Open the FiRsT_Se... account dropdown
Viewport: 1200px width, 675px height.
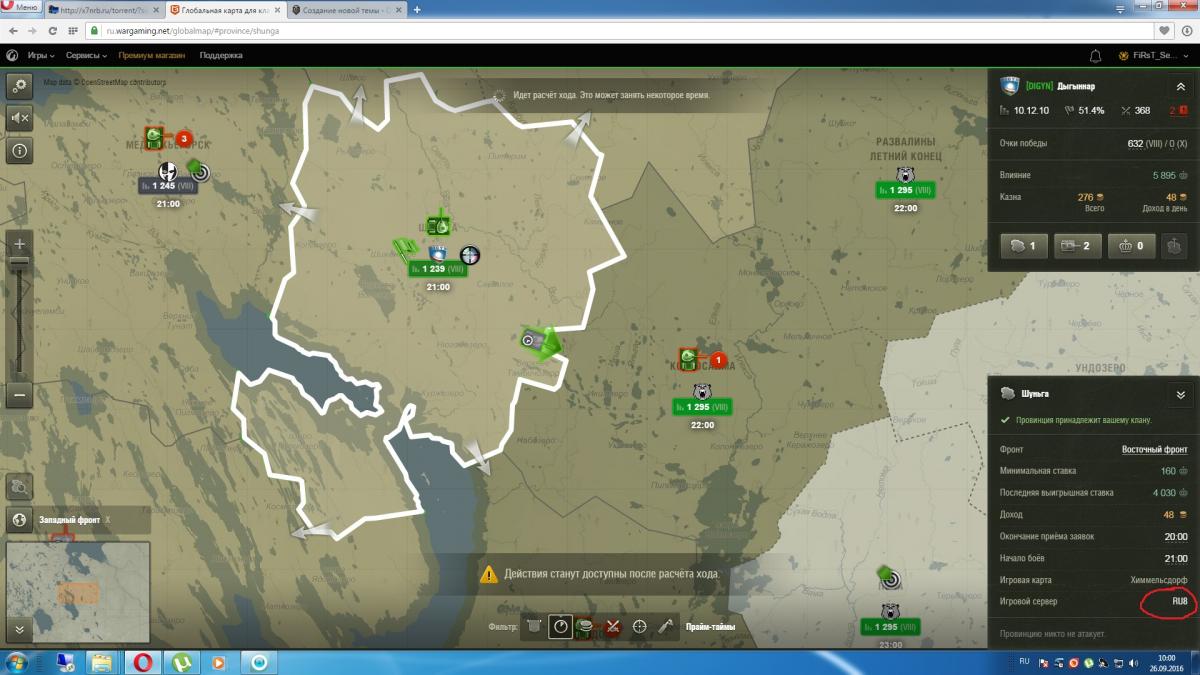point(1152,56)
